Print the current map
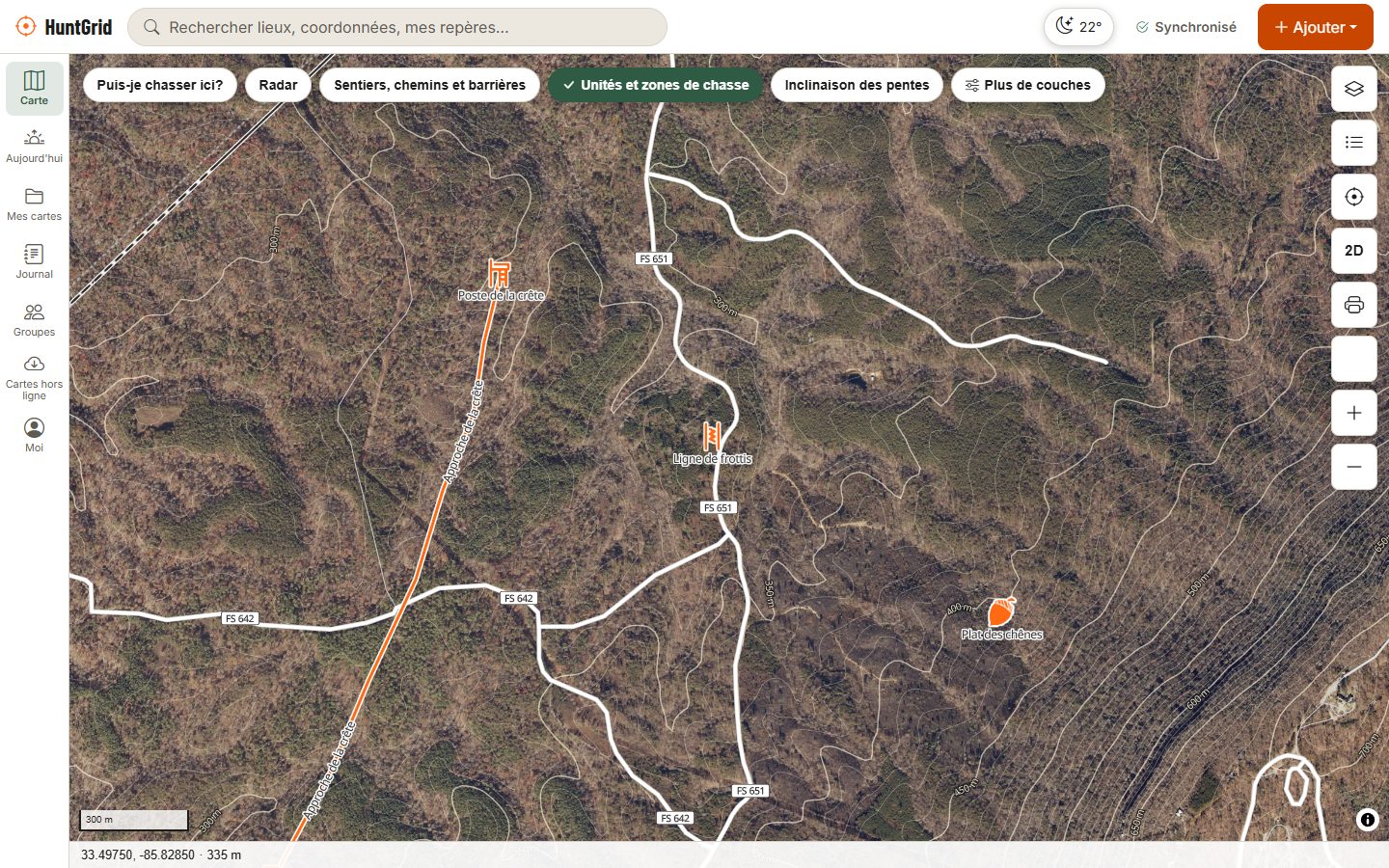The image size is (1389, 868). point(1354,305)
